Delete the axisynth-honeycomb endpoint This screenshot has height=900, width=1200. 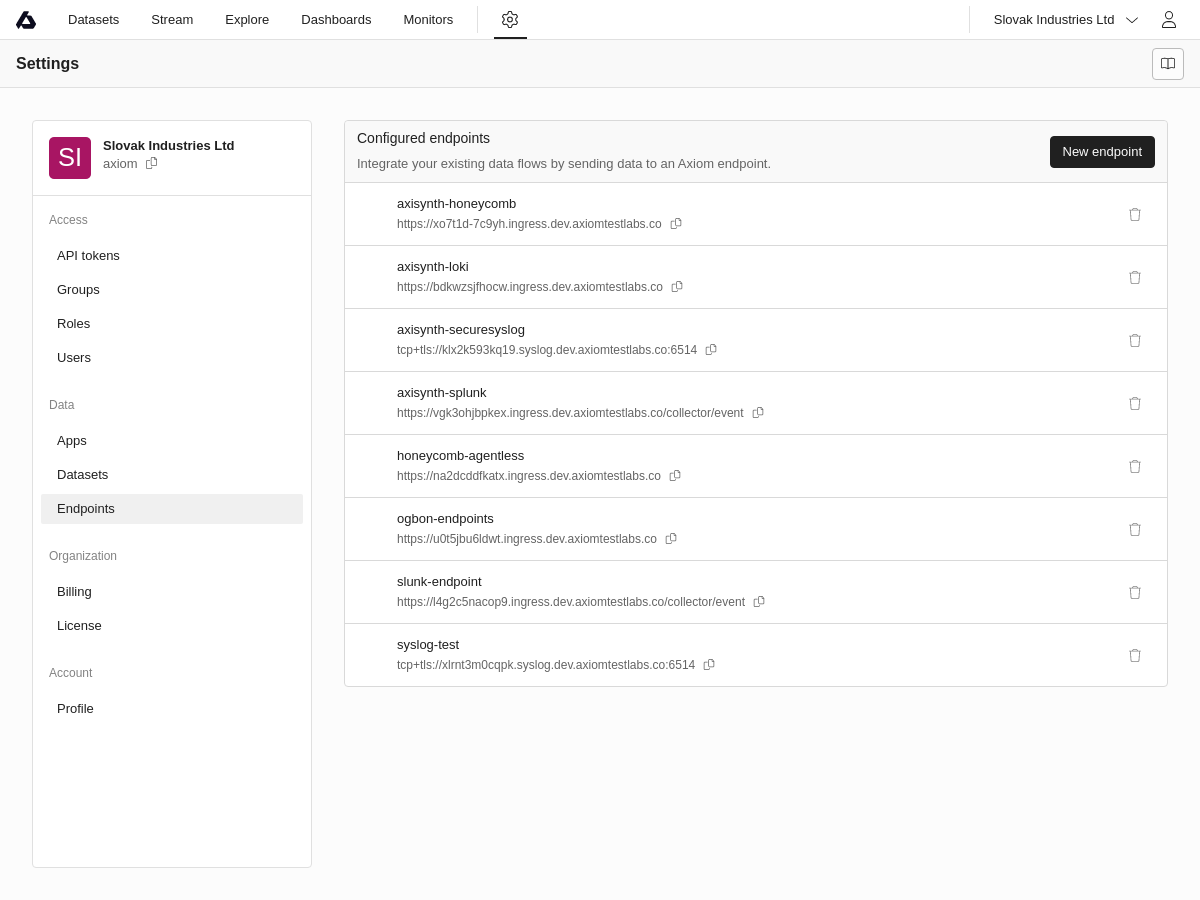click(x=1135, y=214)
